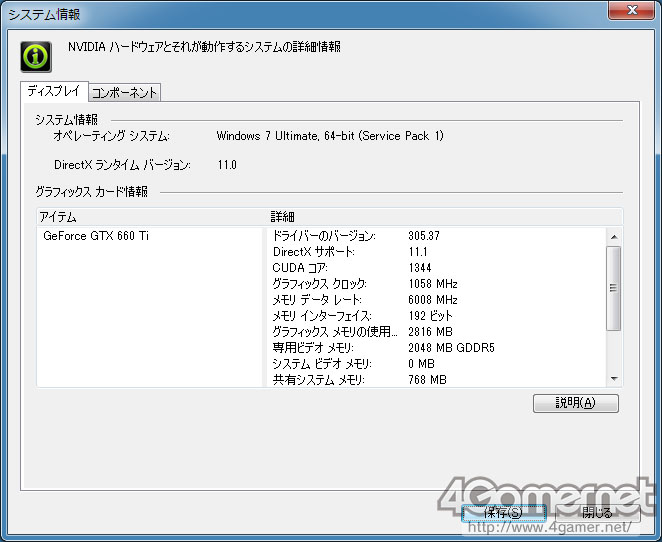Screen dimensions: 662x542
Task: Click driver version value 305.37
Action: (424, 236)
